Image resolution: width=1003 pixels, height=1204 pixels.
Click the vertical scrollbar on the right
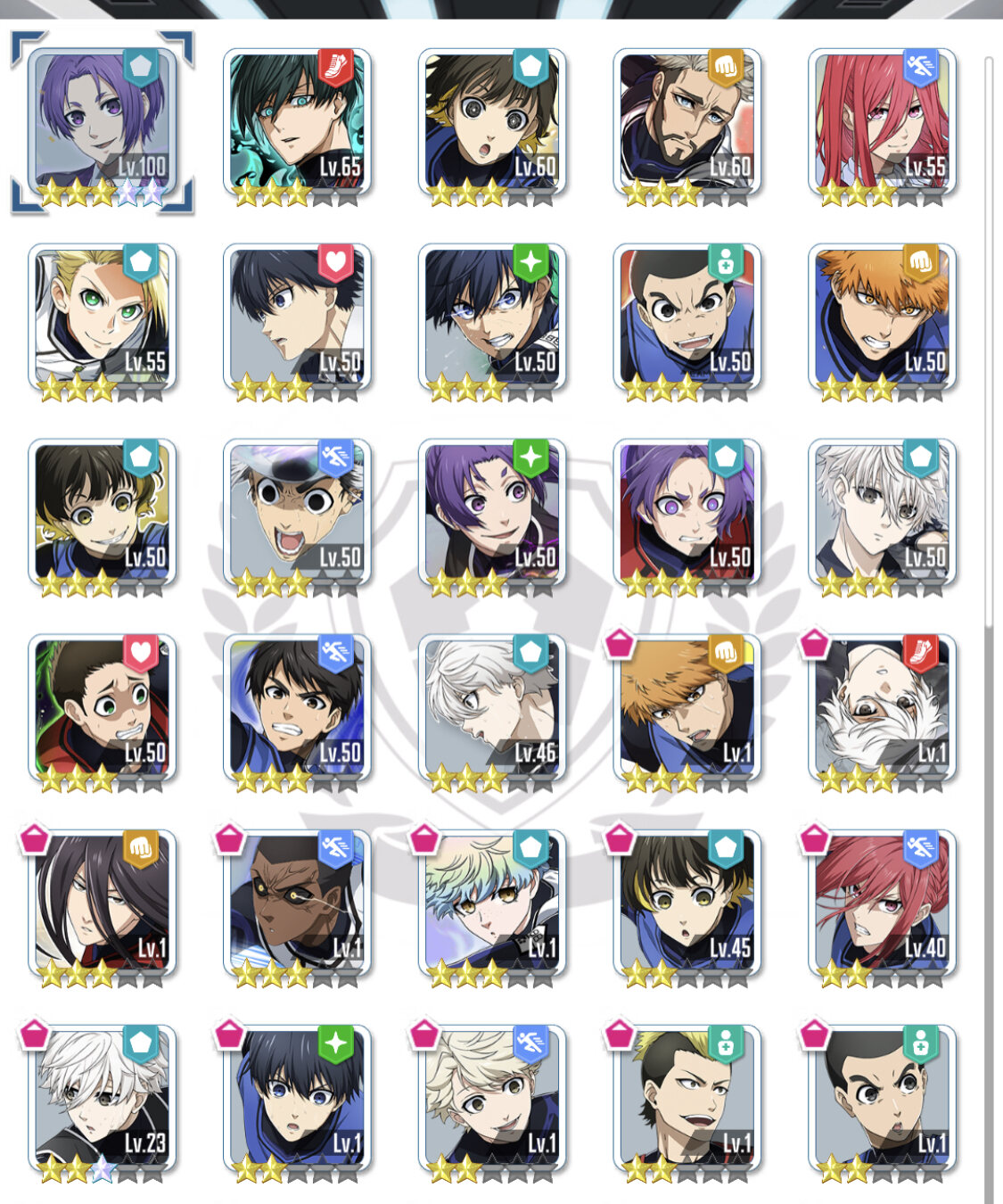[988, 339]
